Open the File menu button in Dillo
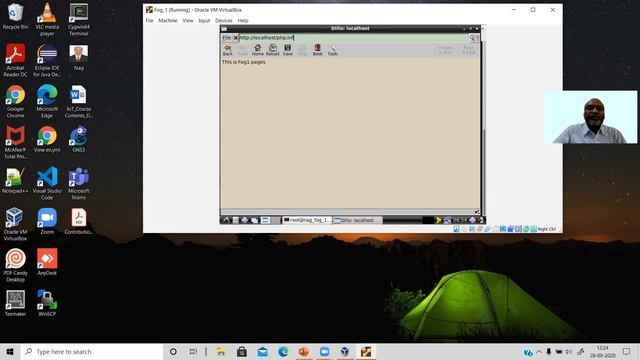Screen dimensions: 640x360 point(227,38)
